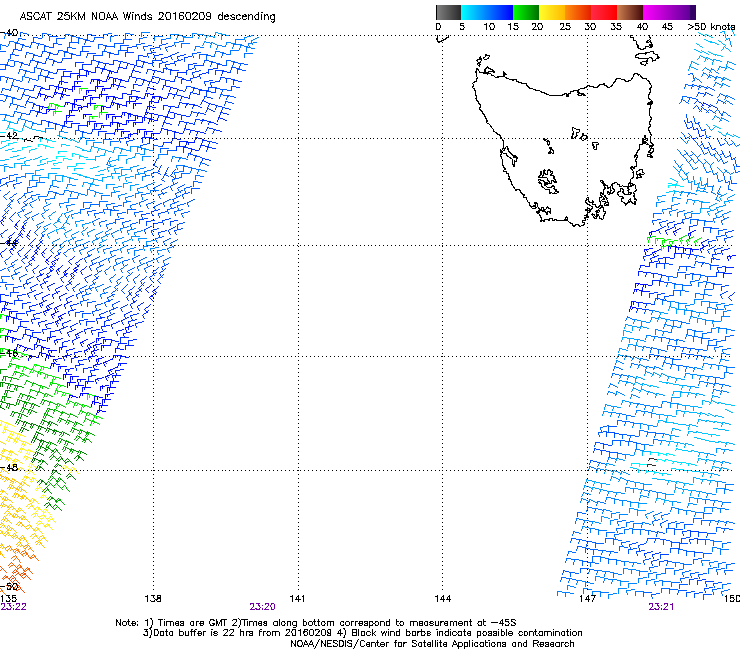Select the gray 0-5 knot legend segment
Screen dimensions: 740x650
pyautogui.click(x=448, y=12)
